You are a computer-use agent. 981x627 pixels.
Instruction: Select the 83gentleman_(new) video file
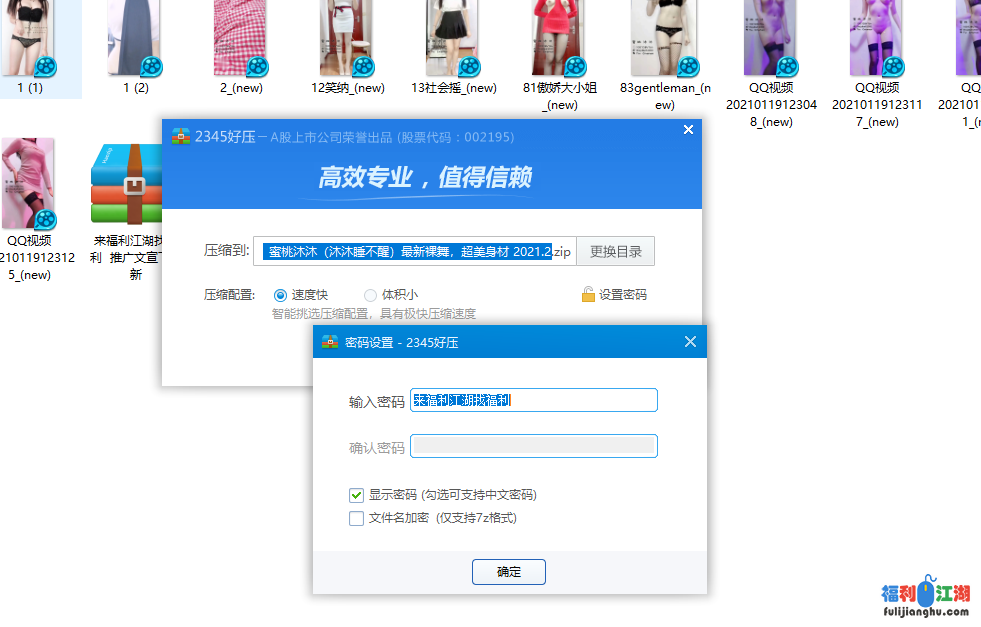point(665,38)
